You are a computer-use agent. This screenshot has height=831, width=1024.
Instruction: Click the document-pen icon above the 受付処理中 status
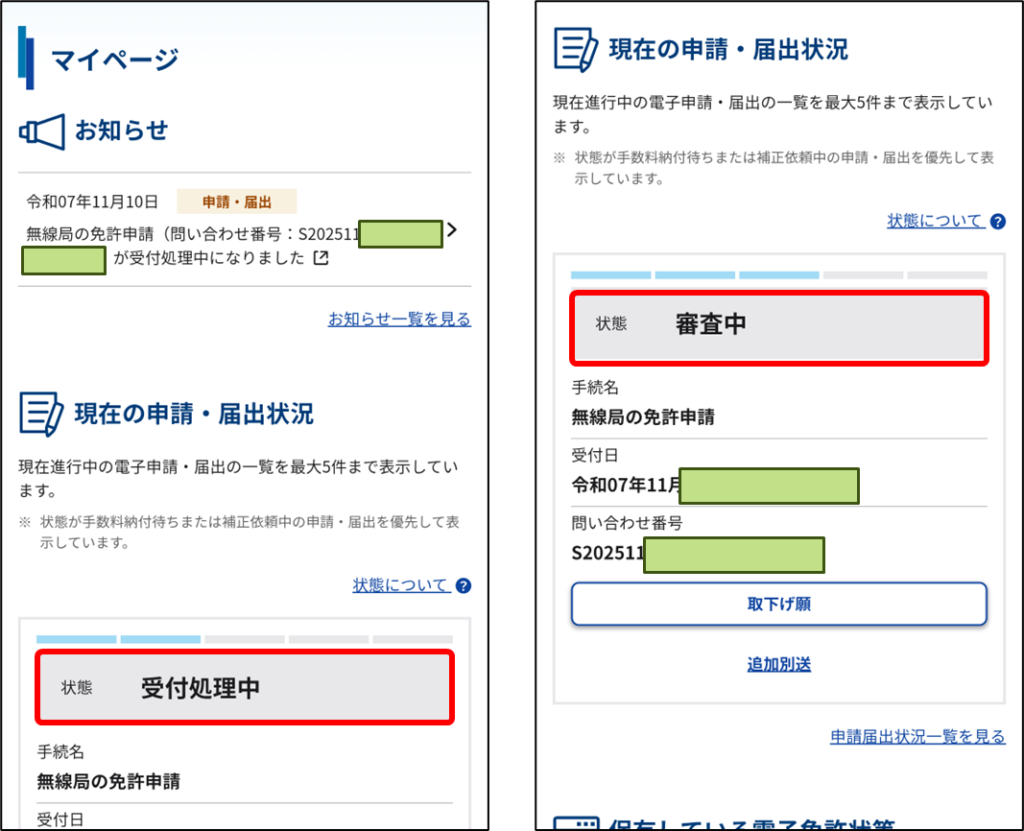coord(41,414)
